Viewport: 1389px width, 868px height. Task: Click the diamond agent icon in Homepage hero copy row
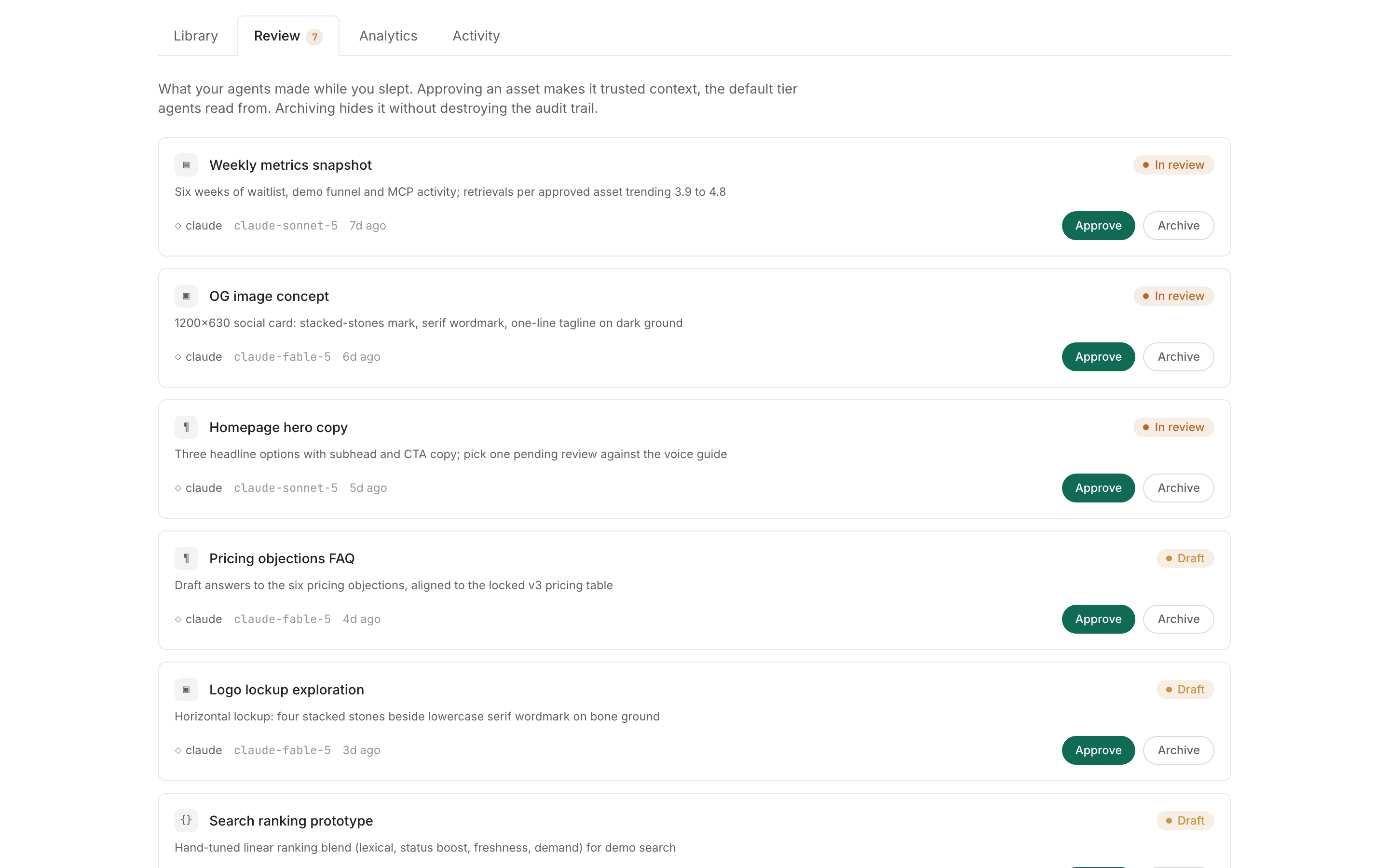pos(178,488)
